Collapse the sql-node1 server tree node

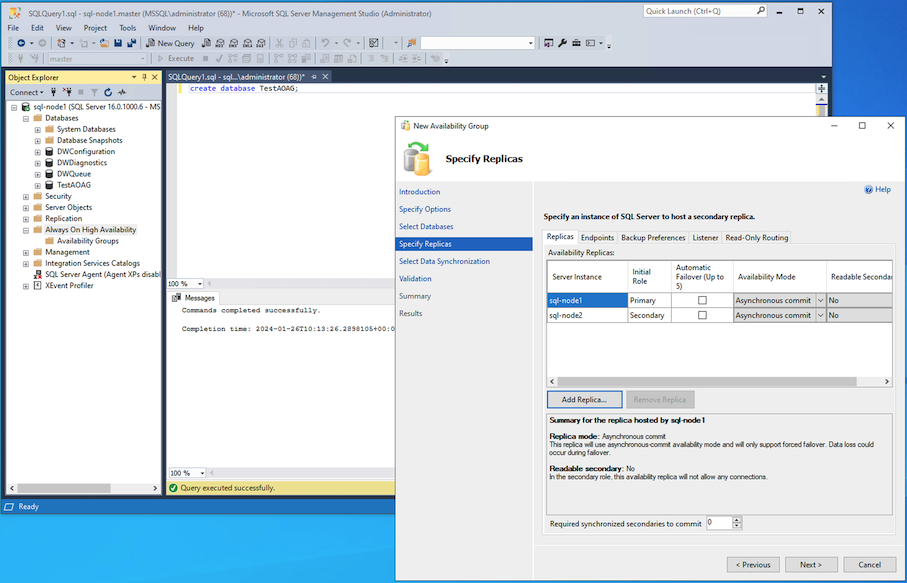14,107
